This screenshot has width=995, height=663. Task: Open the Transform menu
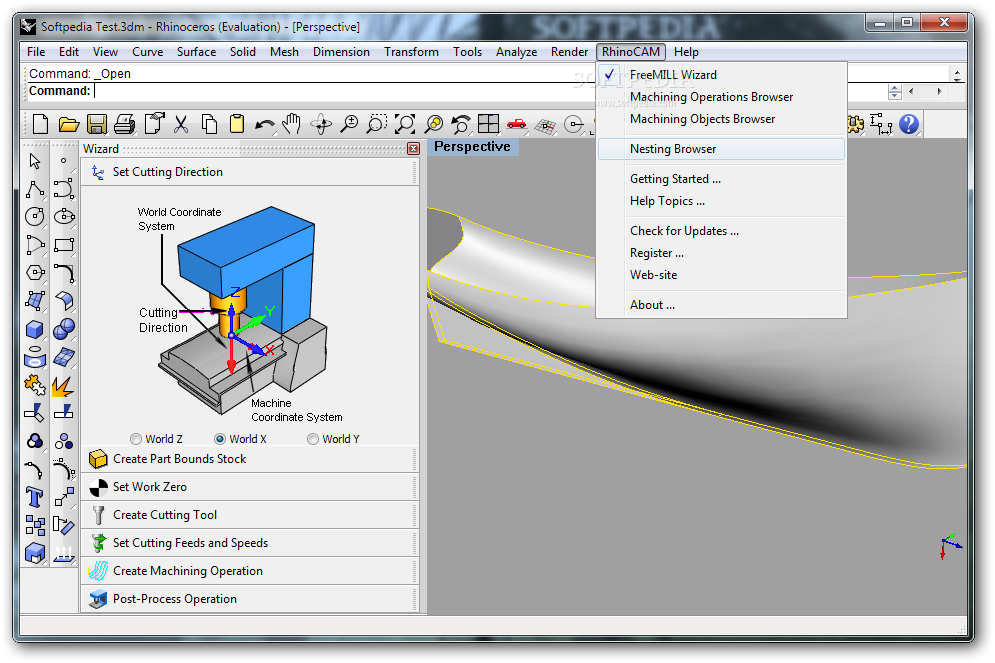[x=411, y=52]
